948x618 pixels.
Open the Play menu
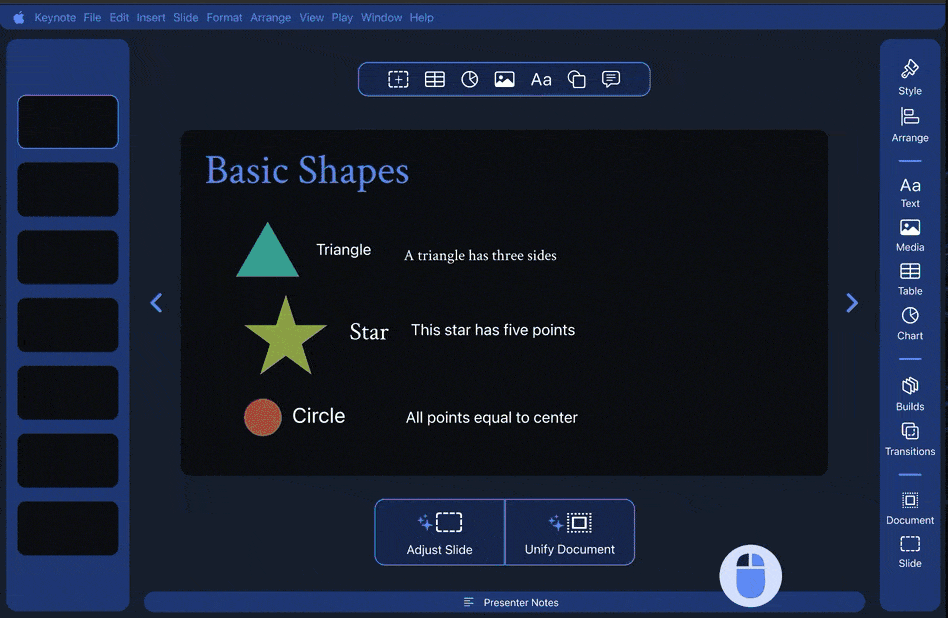click(x=342, y=18)
